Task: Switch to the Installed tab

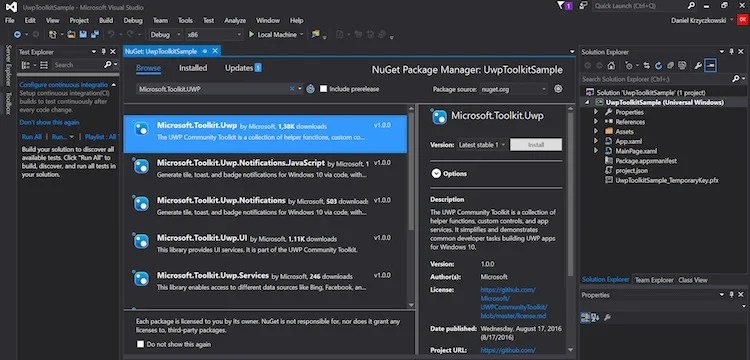Action: click(x=193, y=68)
